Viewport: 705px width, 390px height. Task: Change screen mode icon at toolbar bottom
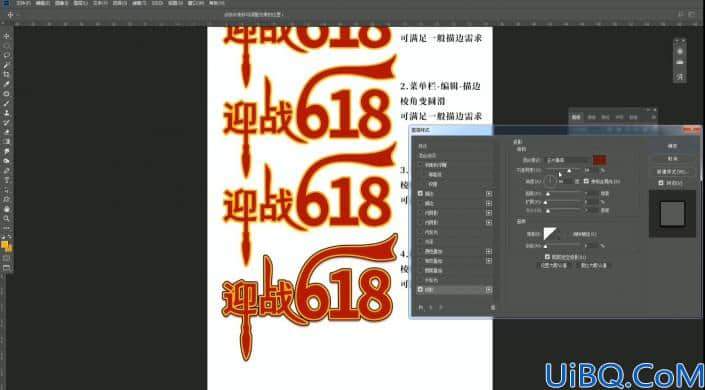[x=7, y=268]
